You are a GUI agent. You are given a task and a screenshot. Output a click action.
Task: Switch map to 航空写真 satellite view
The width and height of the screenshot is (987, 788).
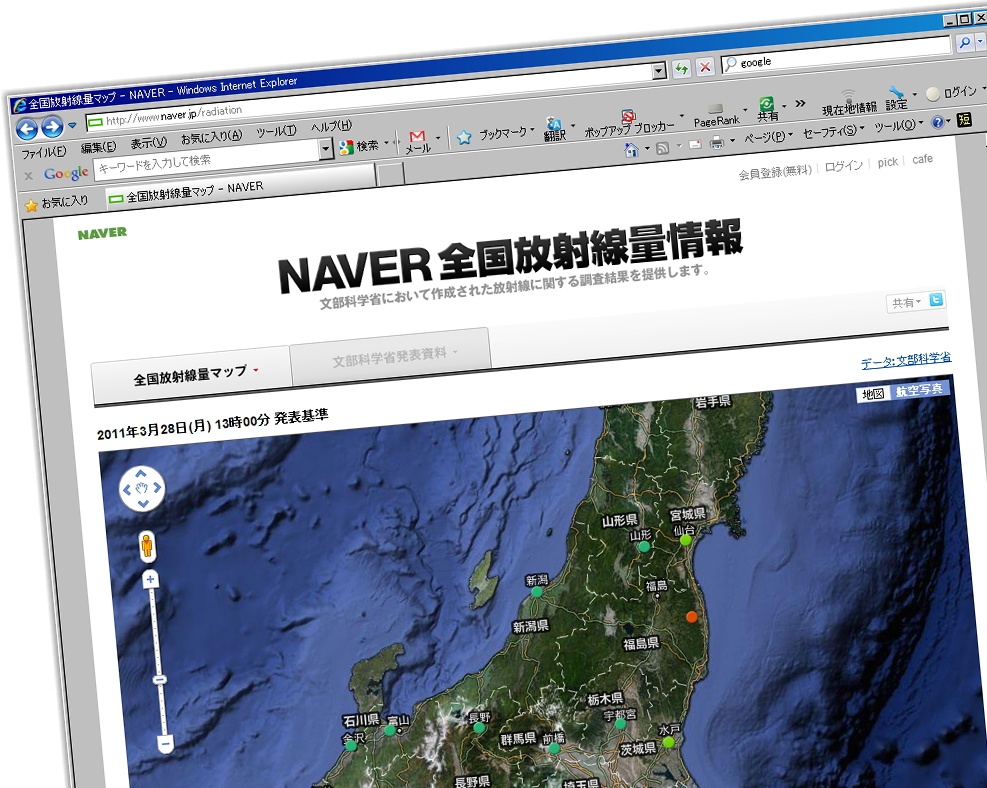point(919,390)
